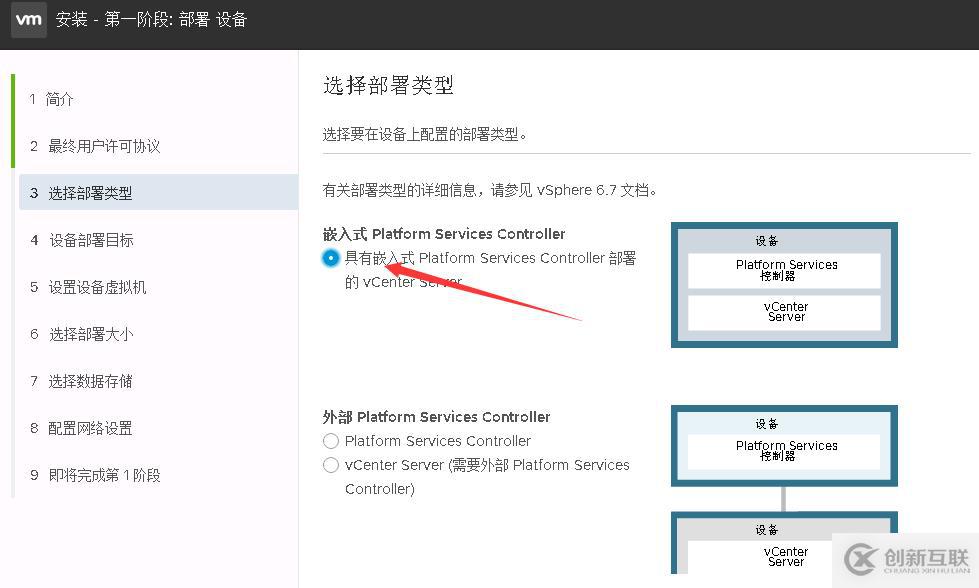
Task: Select external Platform Services Controller radio option
Action: 331,441
